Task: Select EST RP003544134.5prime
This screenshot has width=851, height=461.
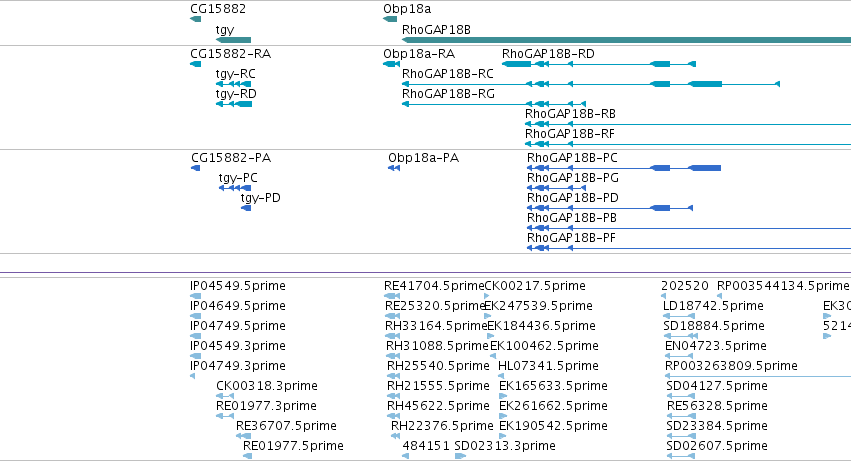Action: pyautogui.click(x=783, y=286)
